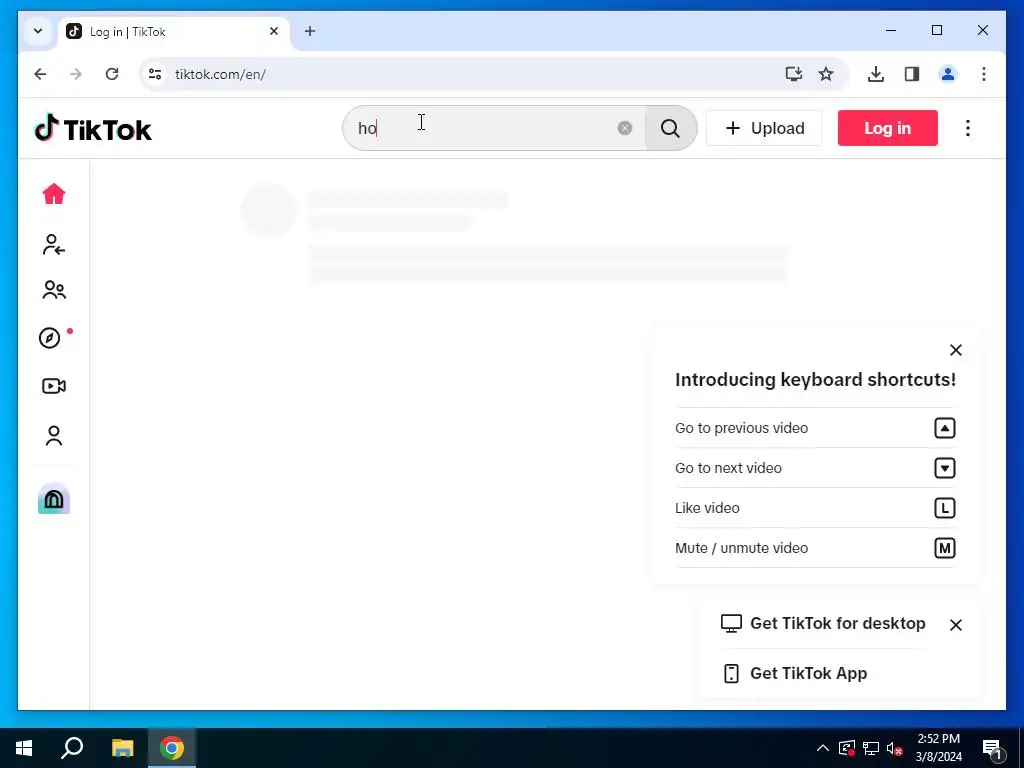Install app icon in address bar
This screenshot has height=768, width=1024.
tap(793, 74)
